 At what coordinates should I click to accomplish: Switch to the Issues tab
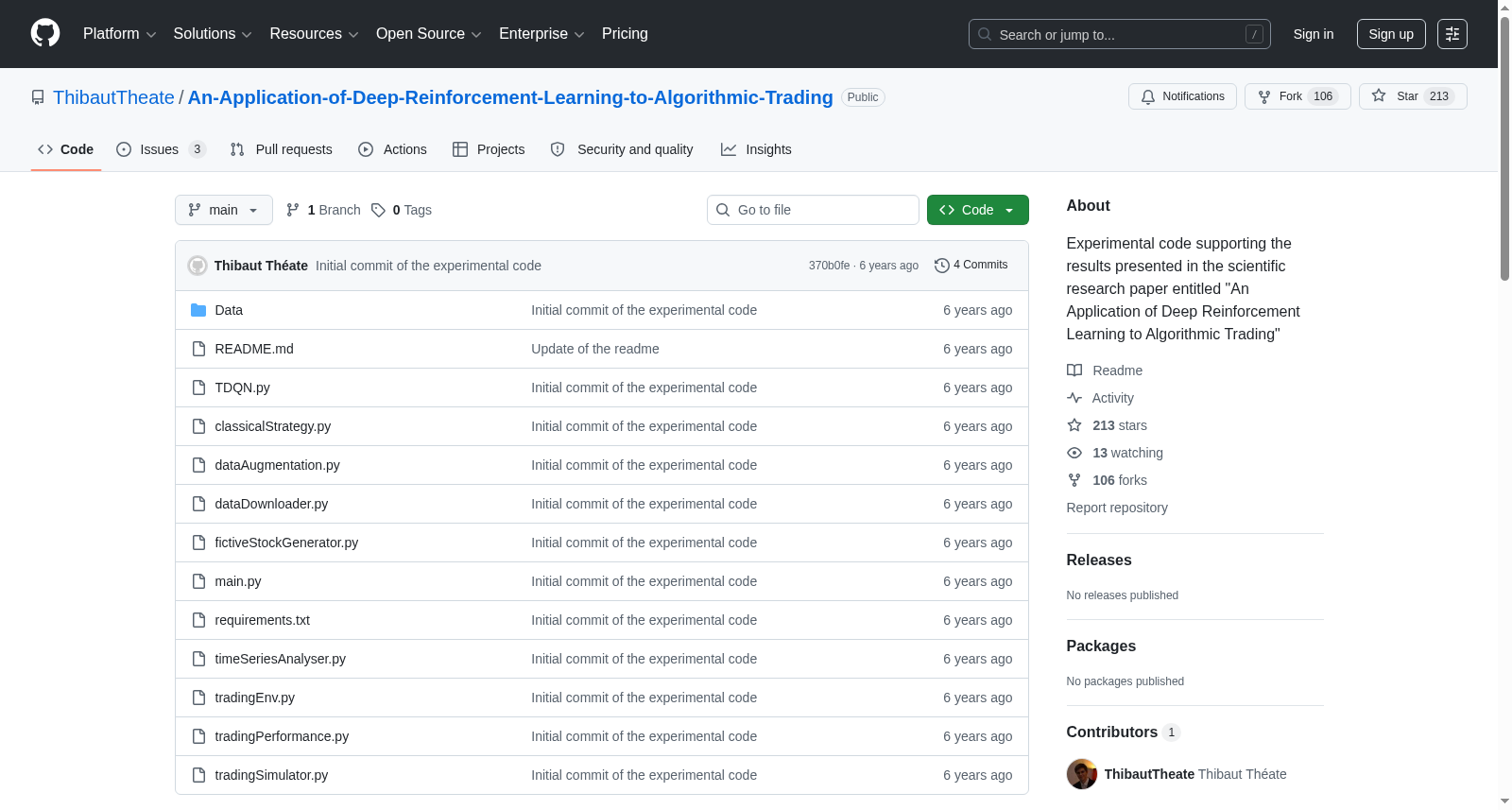(x=161, y=149)
